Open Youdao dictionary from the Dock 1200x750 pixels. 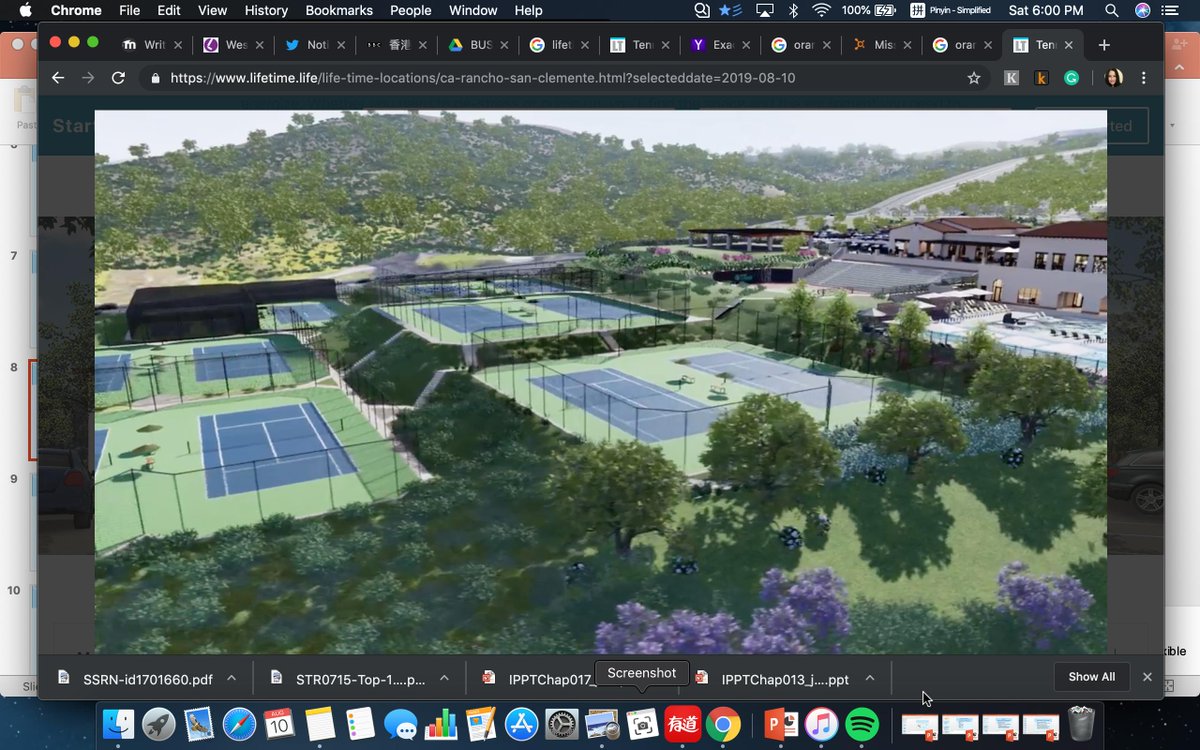pos(683,724)
